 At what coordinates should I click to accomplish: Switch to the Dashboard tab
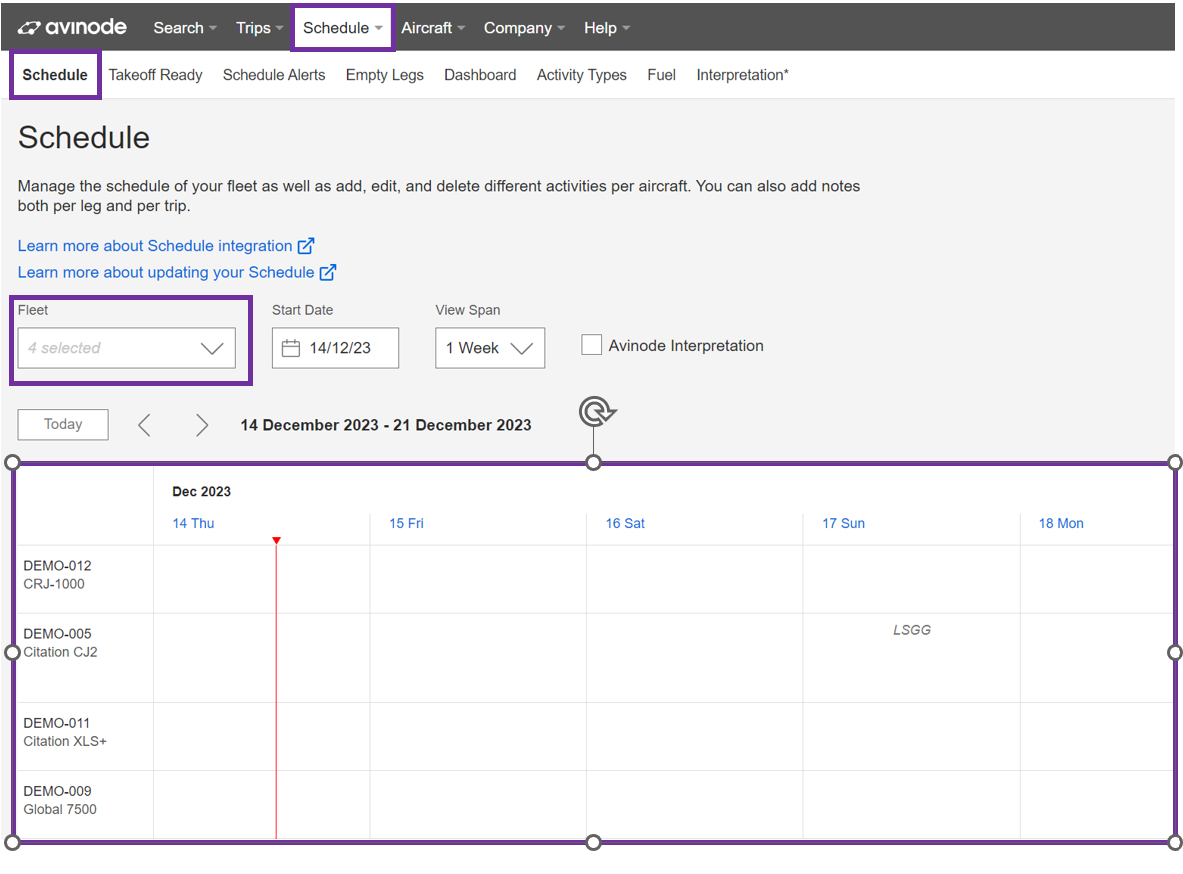(480, 75)
